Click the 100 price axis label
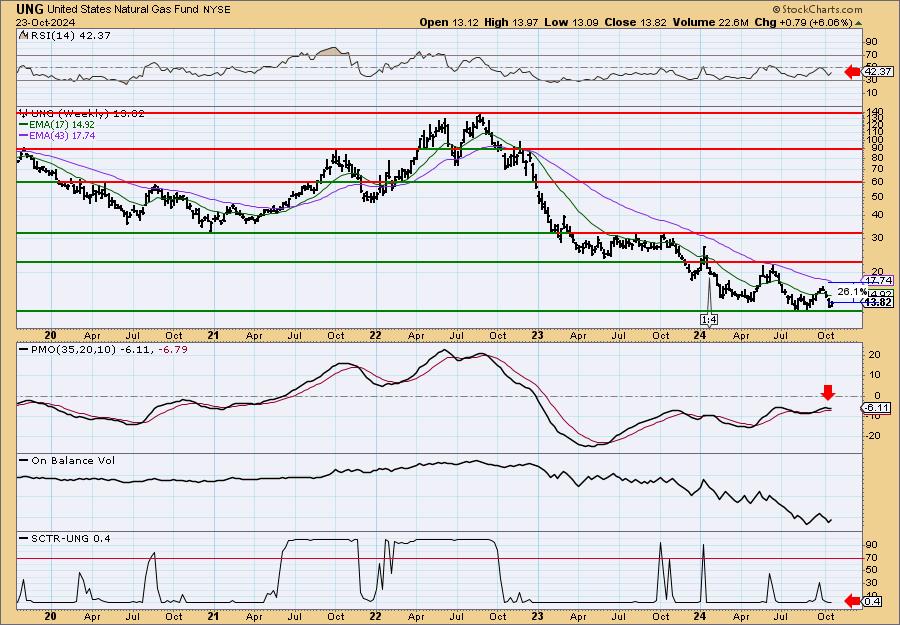Screen dimensions: 900x625 point(874,139)
